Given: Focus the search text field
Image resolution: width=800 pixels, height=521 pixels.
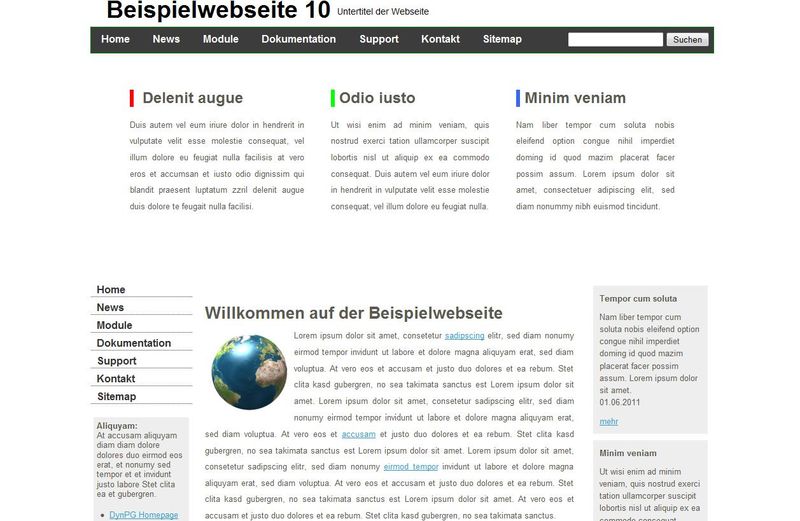Looking at the screenshot, I should coord(615,40).
